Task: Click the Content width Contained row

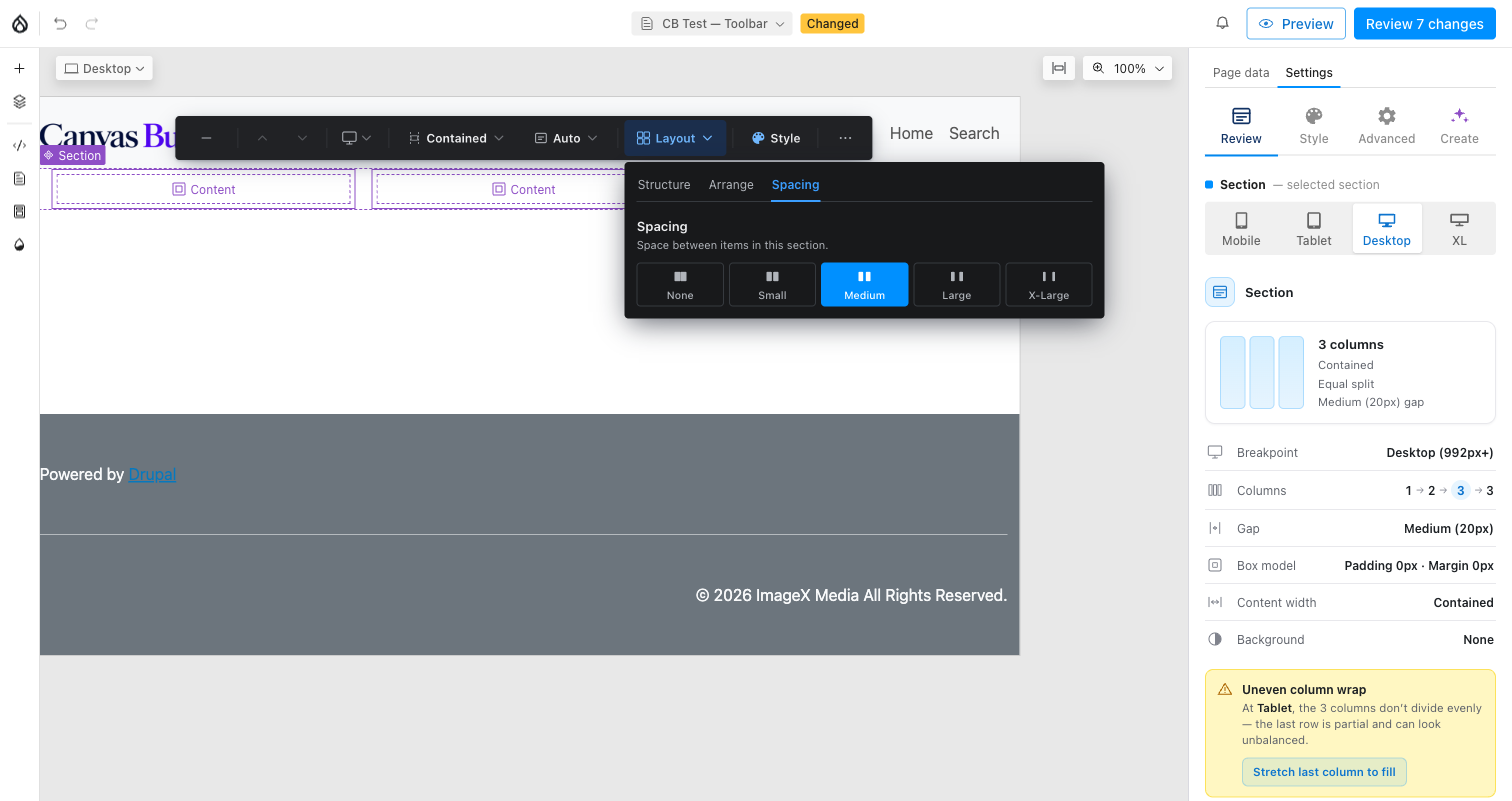Action: (1350, 602)
